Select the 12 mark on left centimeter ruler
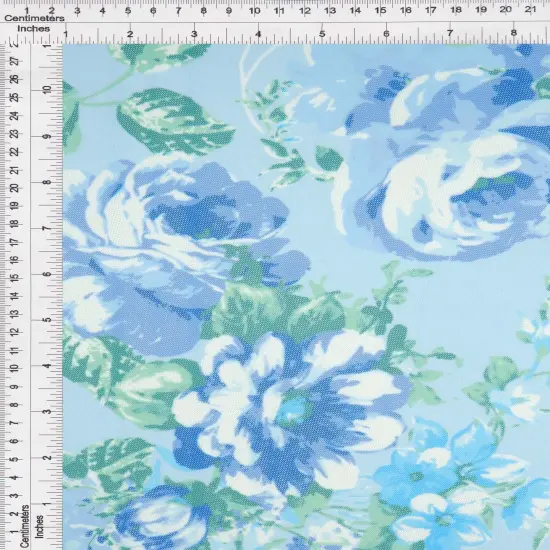550x550 pixels. pyautogui.click(x=15, y=332)
